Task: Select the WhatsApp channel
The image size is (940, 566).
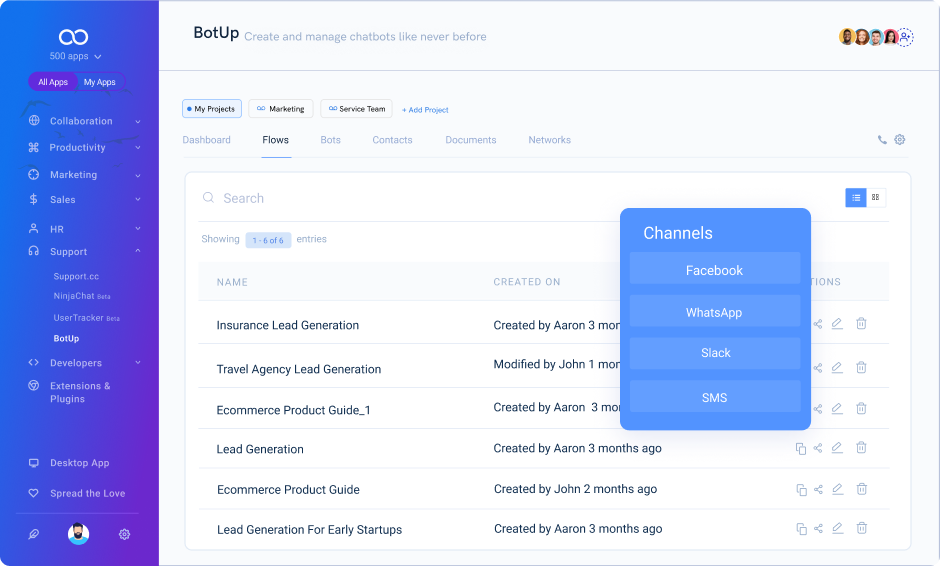Action: tap(714, 313)
